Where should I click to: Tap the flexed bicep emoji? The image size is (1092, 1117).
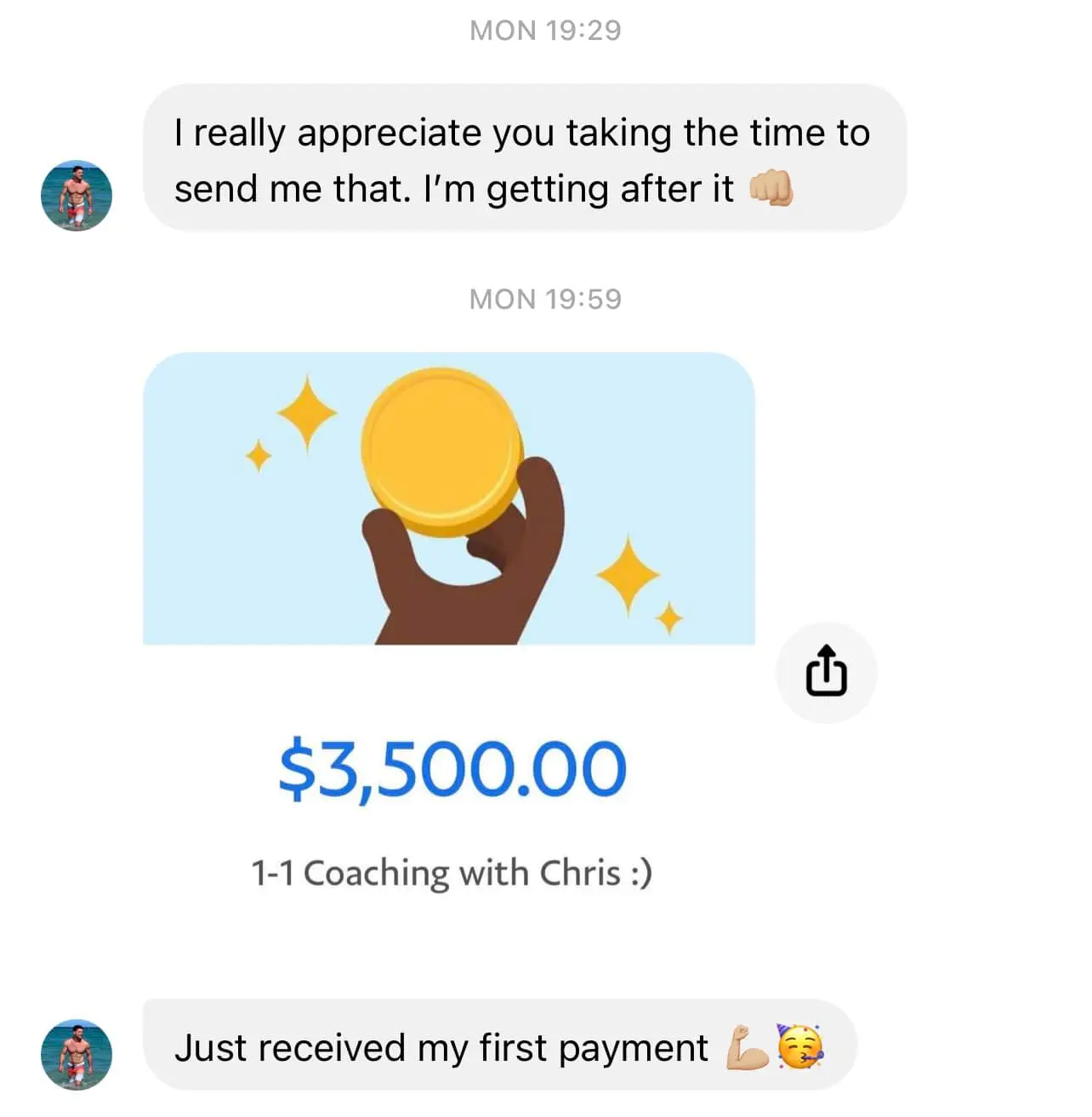pos(748,1047)
